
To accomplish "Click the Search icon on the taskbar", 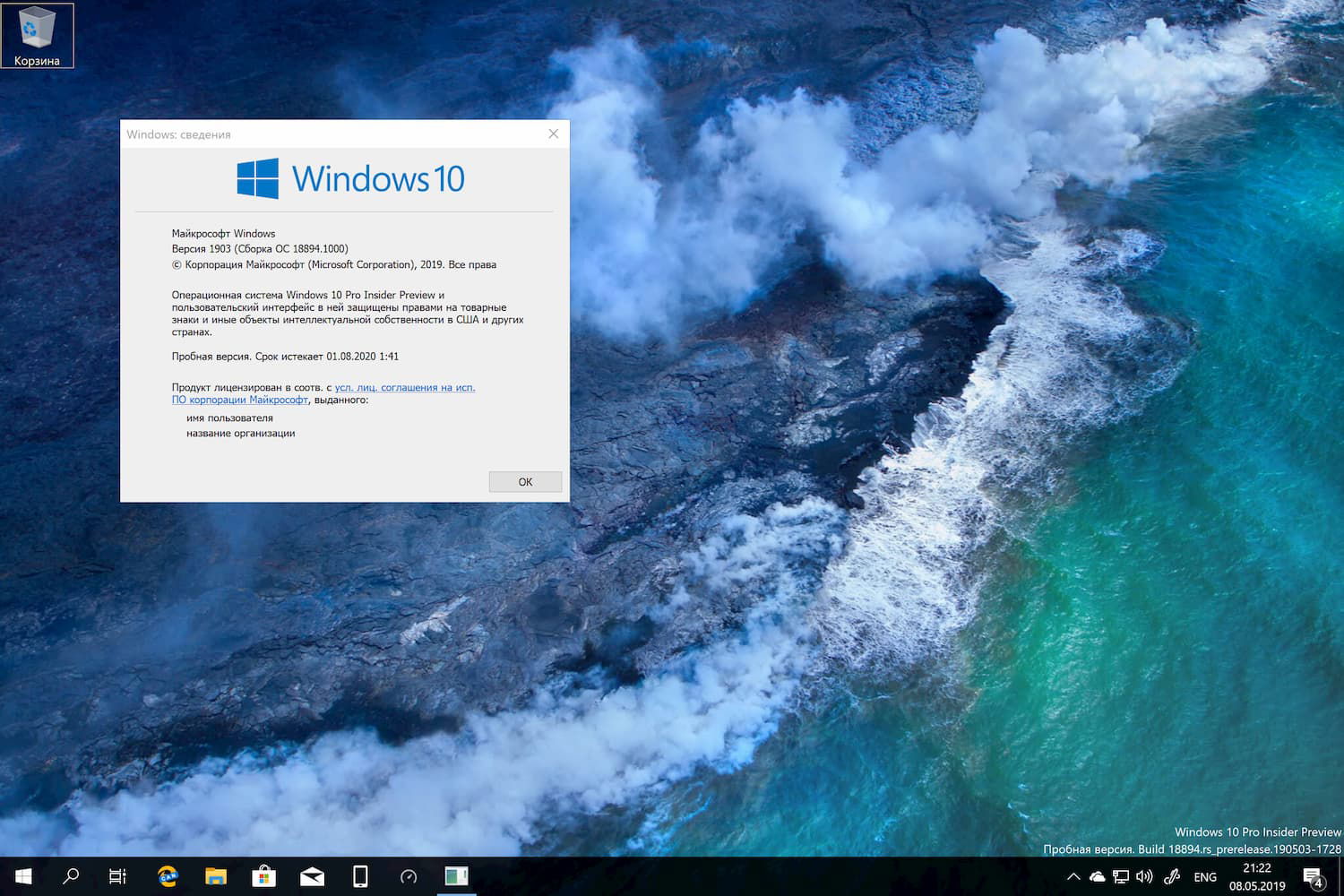I will tap(71, 876).
